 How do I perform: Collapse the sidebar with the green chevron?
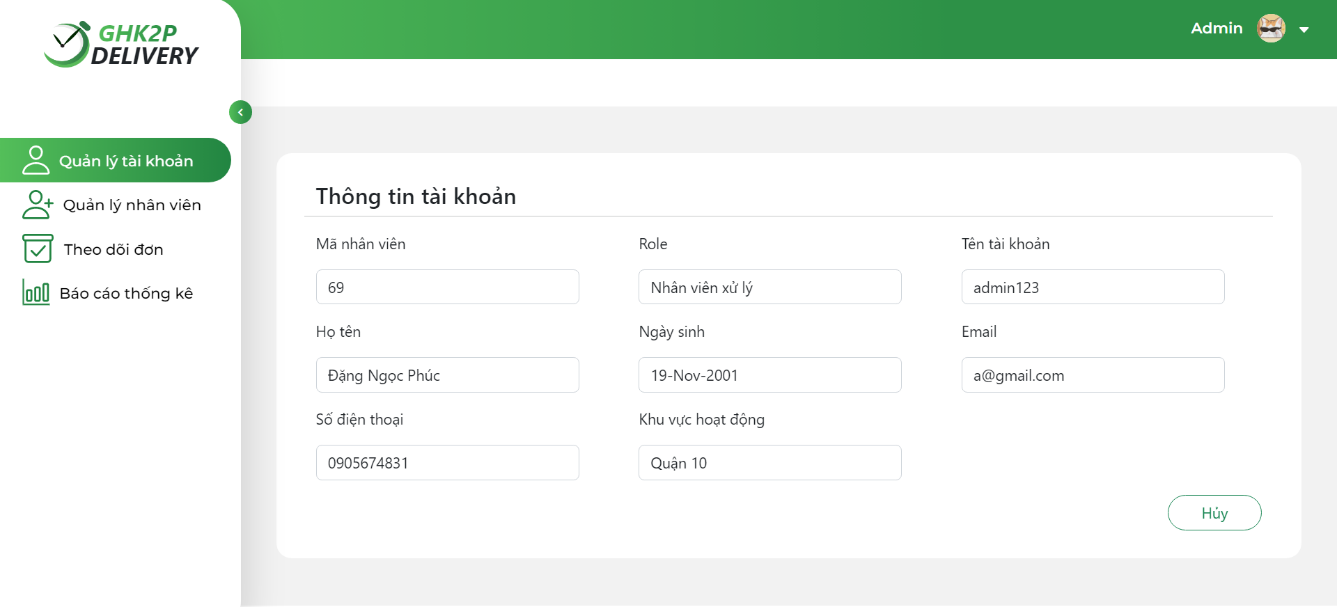(x=240, y=112)
